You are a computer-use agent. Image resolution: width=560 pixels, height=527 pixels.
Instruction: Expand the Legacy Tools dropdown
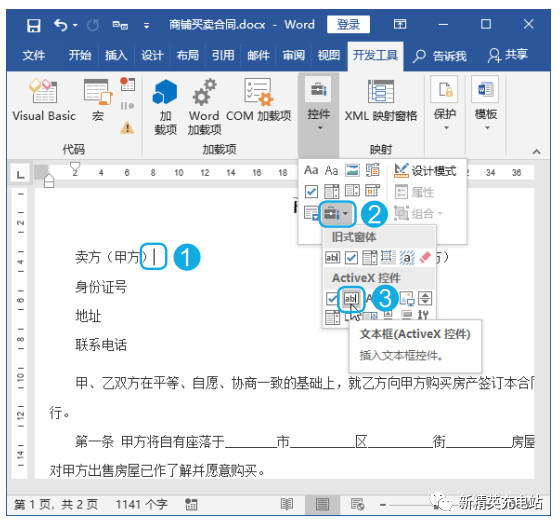coord(336,214)
